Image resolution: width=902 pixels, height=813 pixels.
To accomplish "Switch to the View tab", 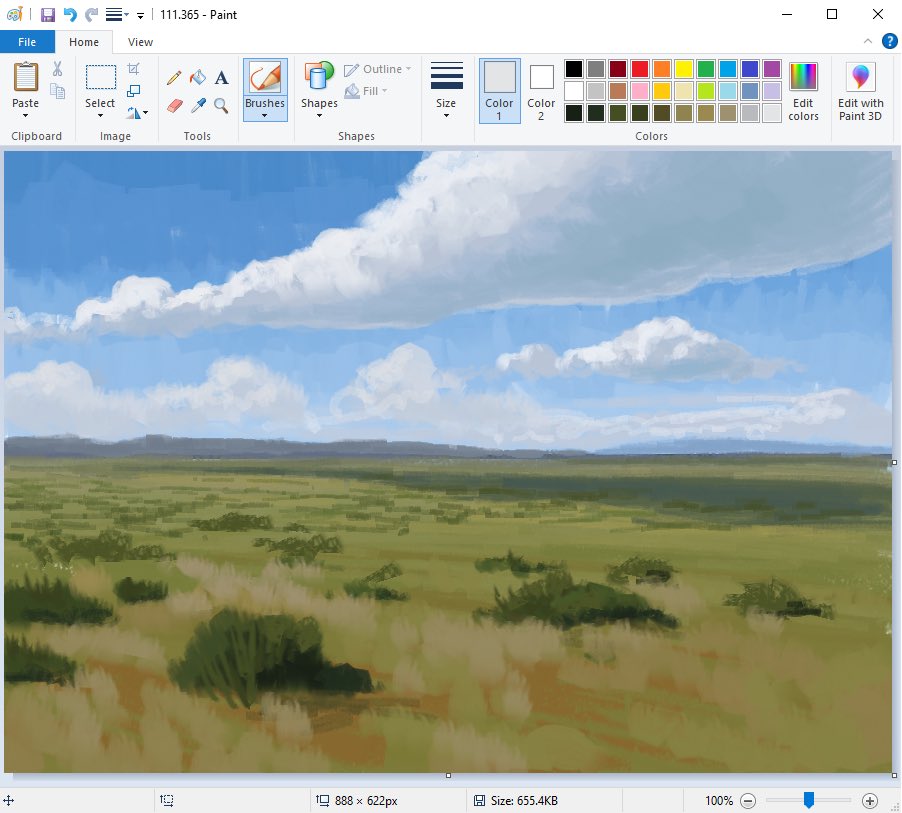I will [x=140, y=42].
